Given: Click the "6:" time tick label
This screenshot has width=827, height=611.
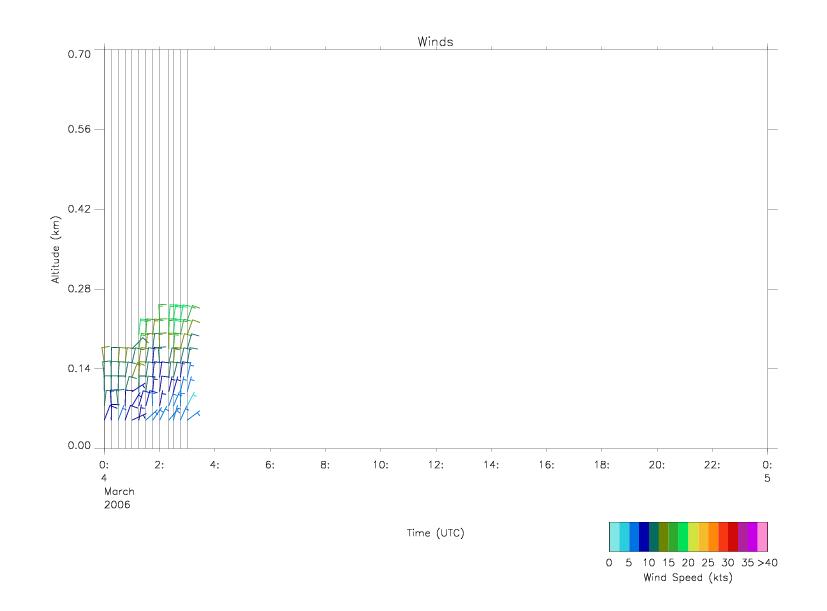Looking at the screenshot, I should (270, 465).
